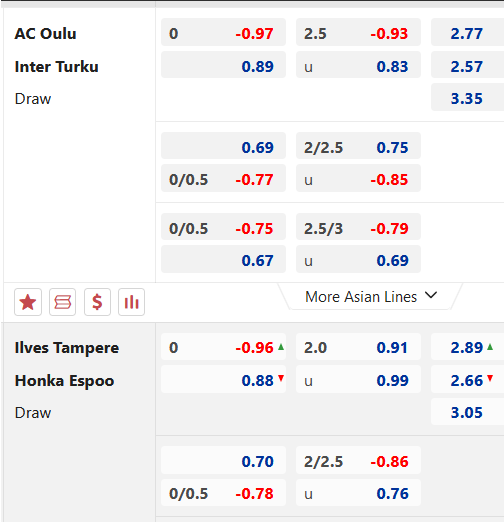
Task: Choose 0/0.5 handicap at -0.77
Action: coord(223,179)
